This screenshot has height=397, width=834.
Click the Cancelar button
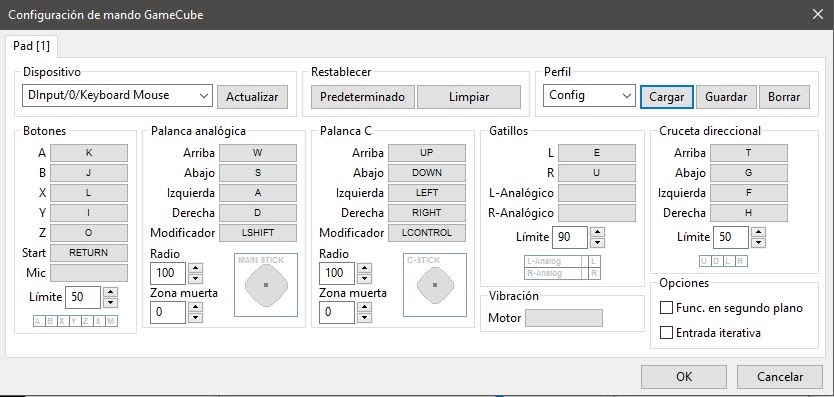pos(780,377)
